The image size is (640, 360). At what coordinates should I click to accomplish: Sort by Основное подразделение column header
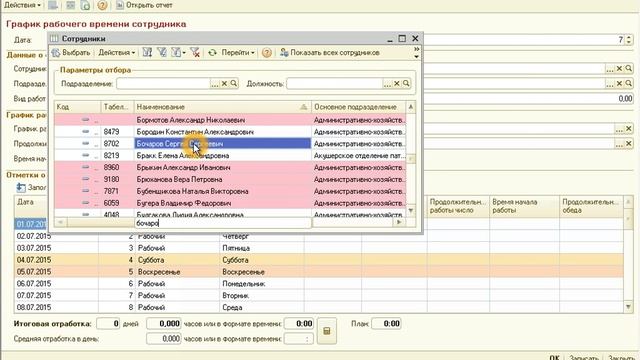pyautogui.click(x=358, y=107)
